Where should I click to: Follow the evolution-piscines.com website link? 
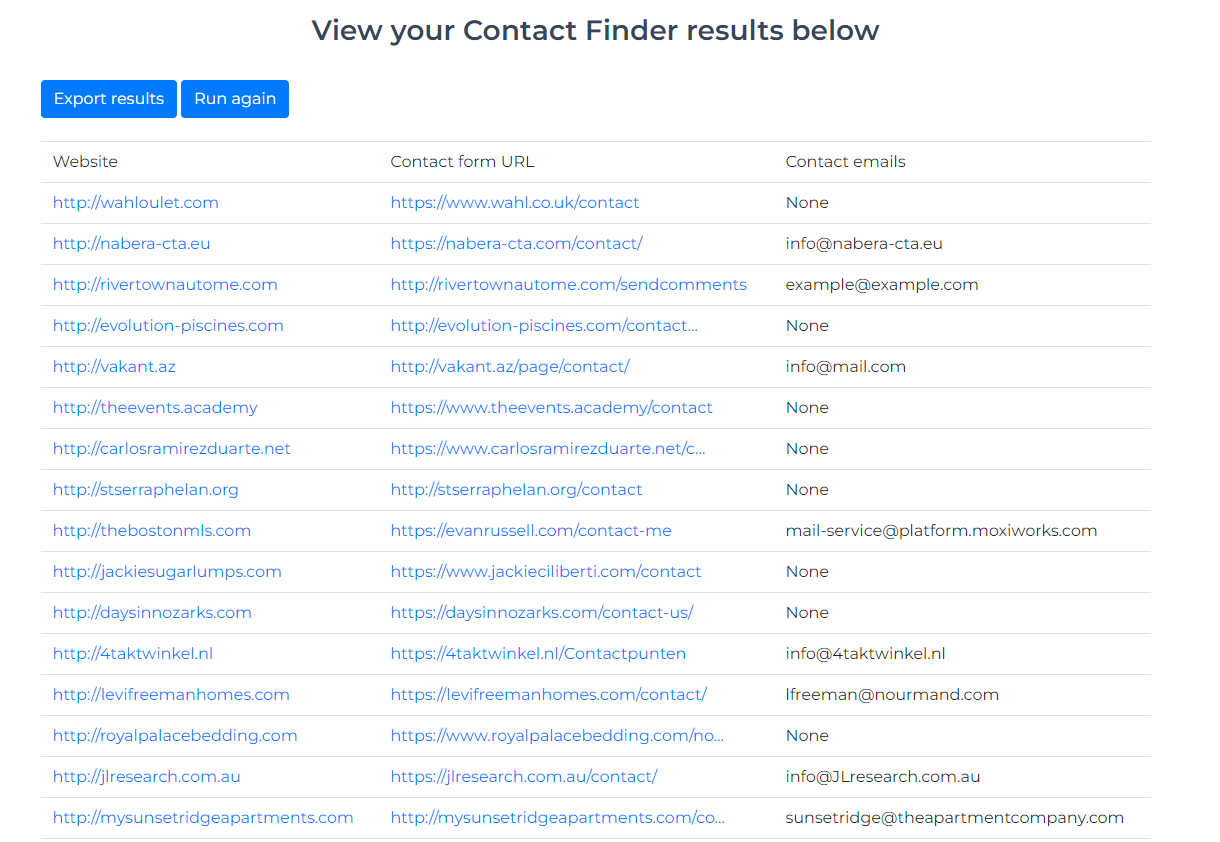pyautogui.click(x=168, y=326)
